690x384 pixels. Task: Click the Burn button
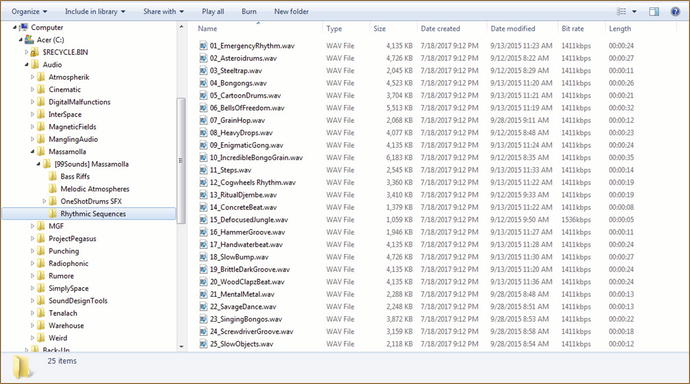click(x=249, y=11)
